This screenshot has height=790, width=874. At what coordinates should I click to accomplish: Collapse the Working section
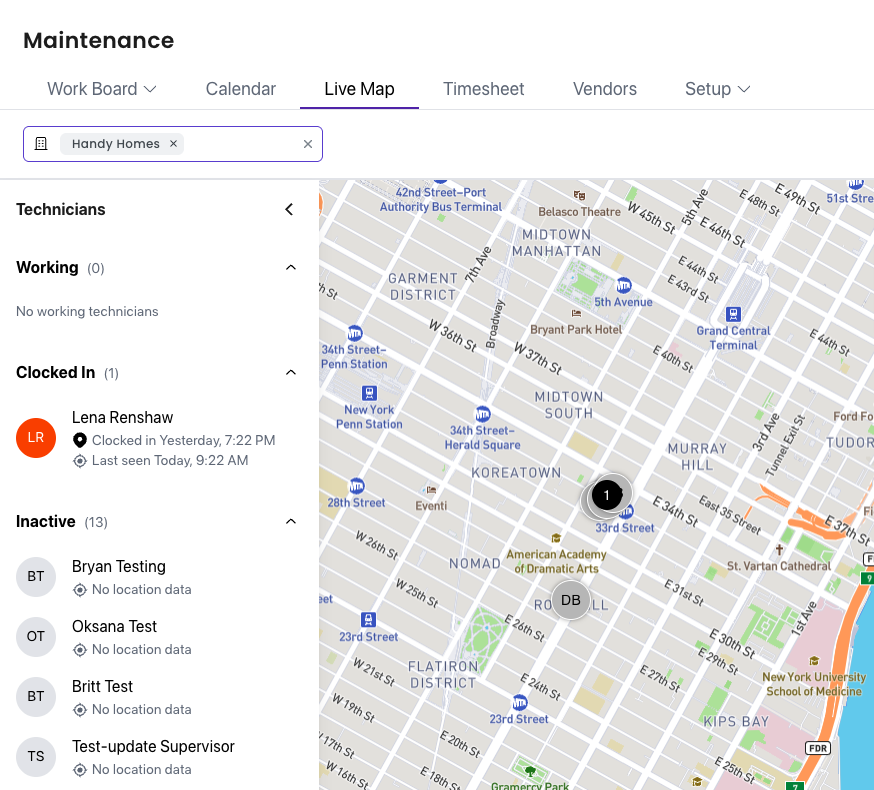pyautogui.click(x=291, y=268)
